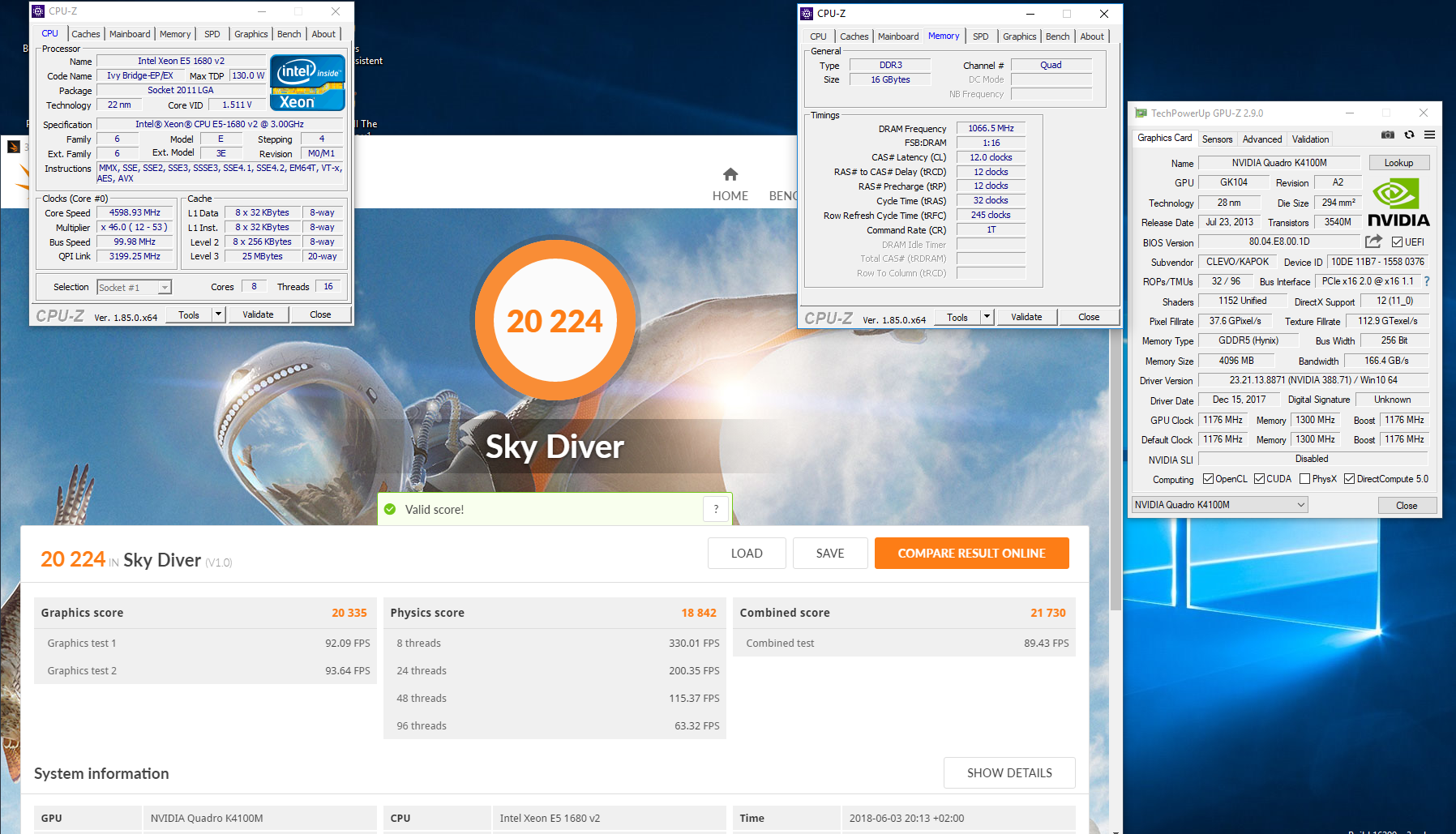
Task: Click the 'Combined test' 89.43 FPS row
Action: (904, 643)
